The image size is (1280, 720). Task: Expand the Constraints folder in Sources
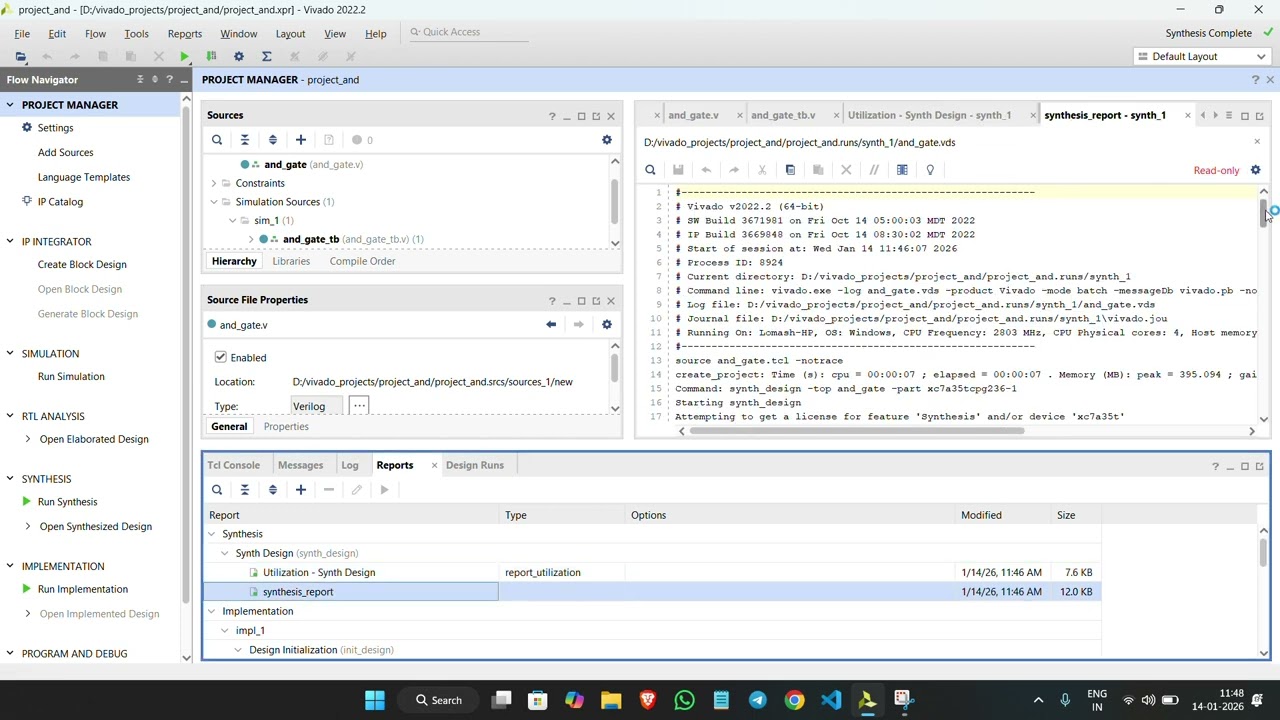(213, 183)
